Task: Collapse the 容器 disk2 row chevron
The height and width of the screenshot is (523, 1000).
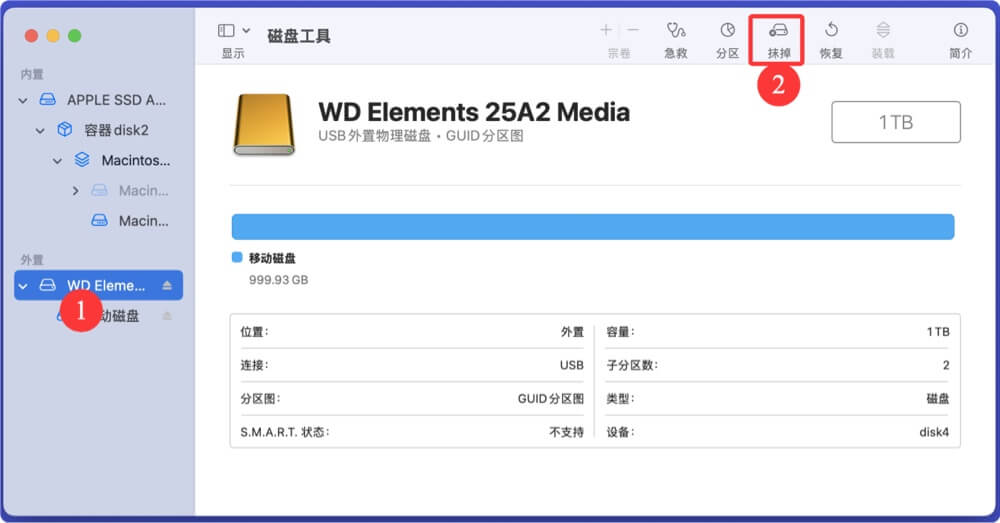Action: coord(40,131)
